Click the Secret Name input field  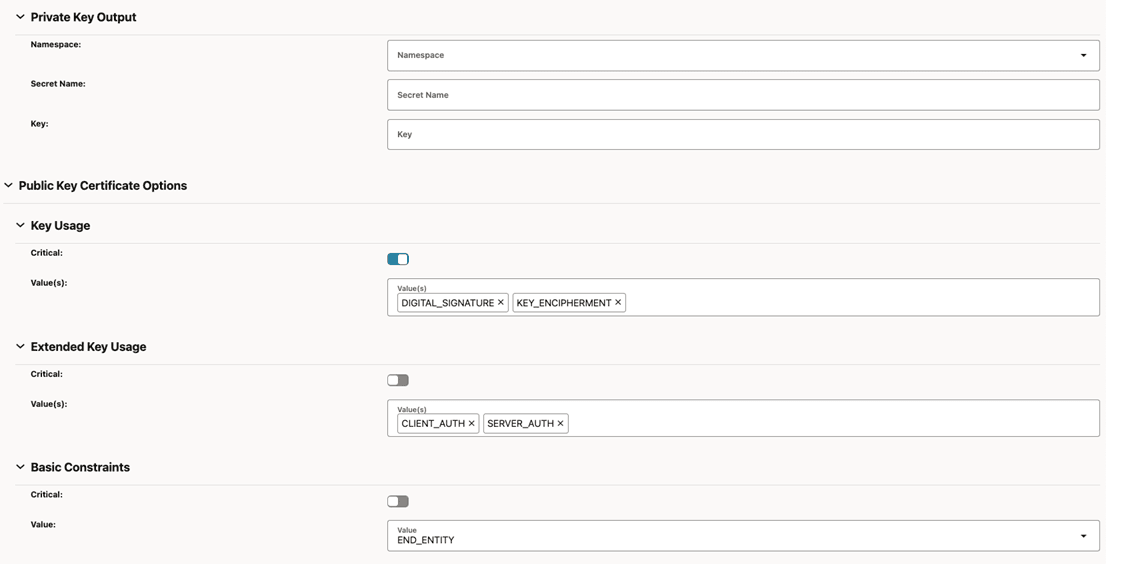(x=742, y=95)
